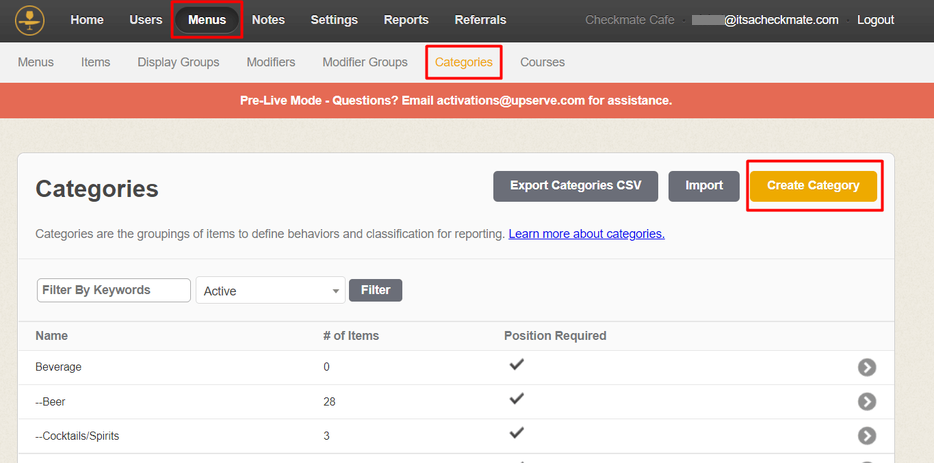Open the Beverage row arrow icon
The width and height of the screenshot is (934, 463).
click(x=866, y=367)
